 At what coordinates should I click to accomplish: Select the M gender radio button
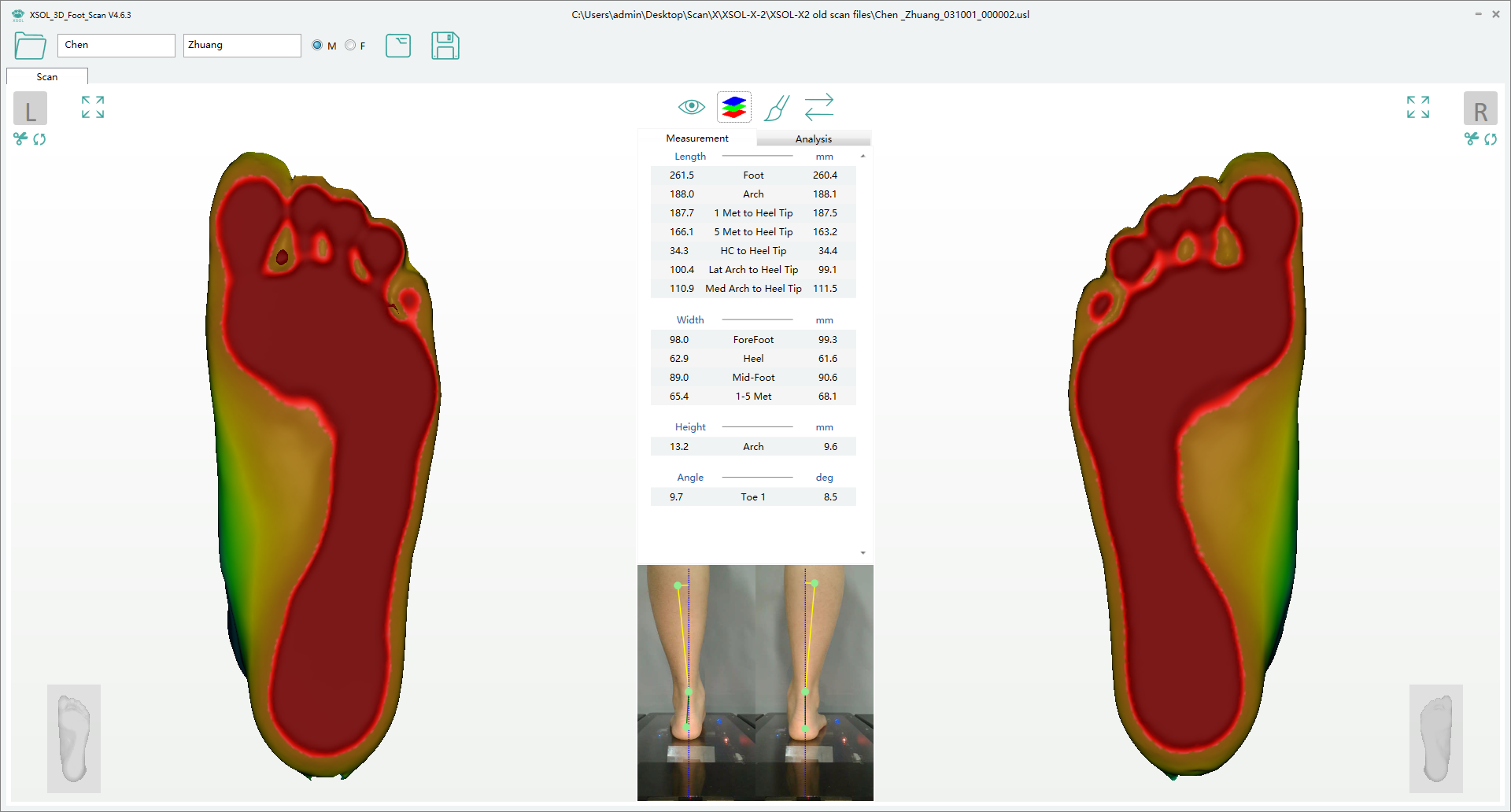pos(317,46)
